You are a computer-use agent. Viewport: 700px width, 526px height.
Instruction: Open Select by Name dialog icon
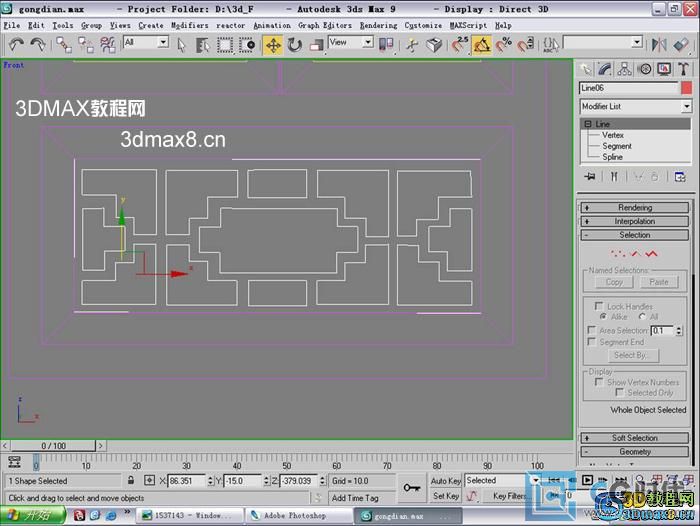[x=203, y=45]
